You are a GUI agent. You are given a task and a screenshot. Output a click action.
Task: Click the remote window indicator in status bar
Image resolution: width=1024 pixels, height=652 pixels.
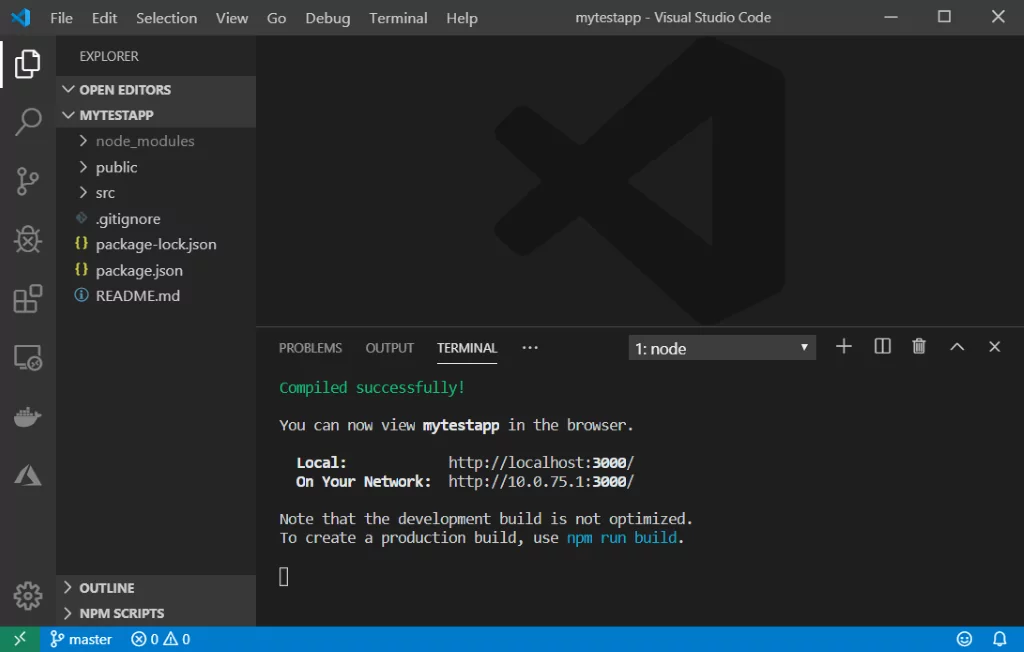(20, 638)
